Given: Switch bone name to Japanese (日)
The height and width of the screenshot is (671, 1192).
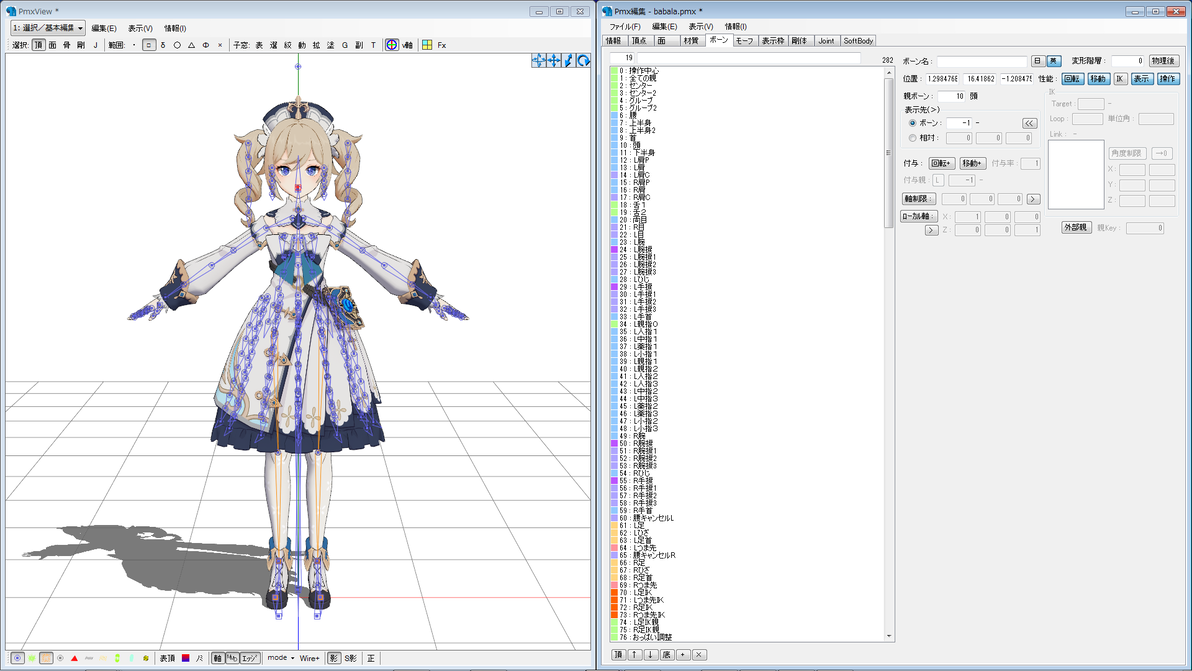Looking at the screenshot, I should (x=1038, y=61).
